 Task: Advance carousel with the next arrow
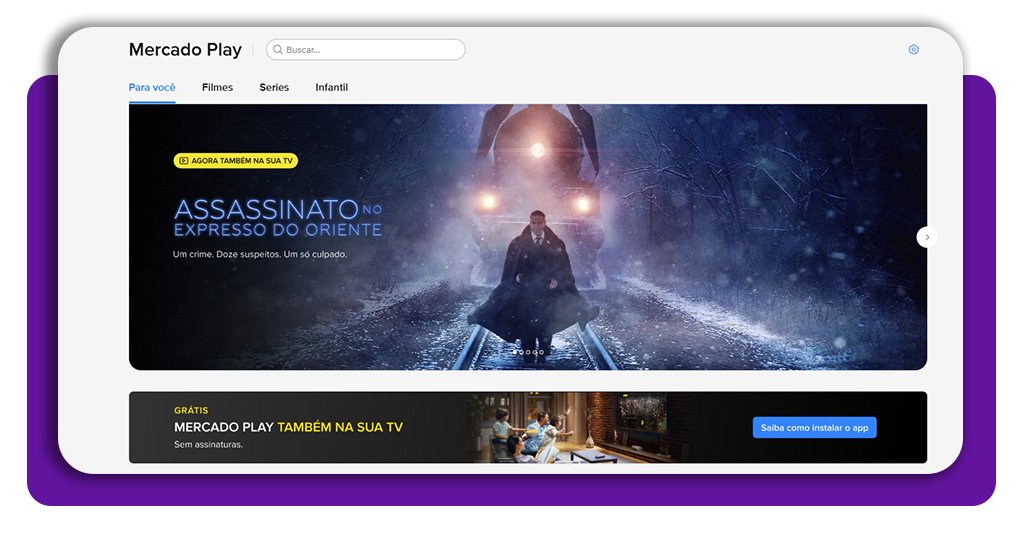tap(927, 237)
